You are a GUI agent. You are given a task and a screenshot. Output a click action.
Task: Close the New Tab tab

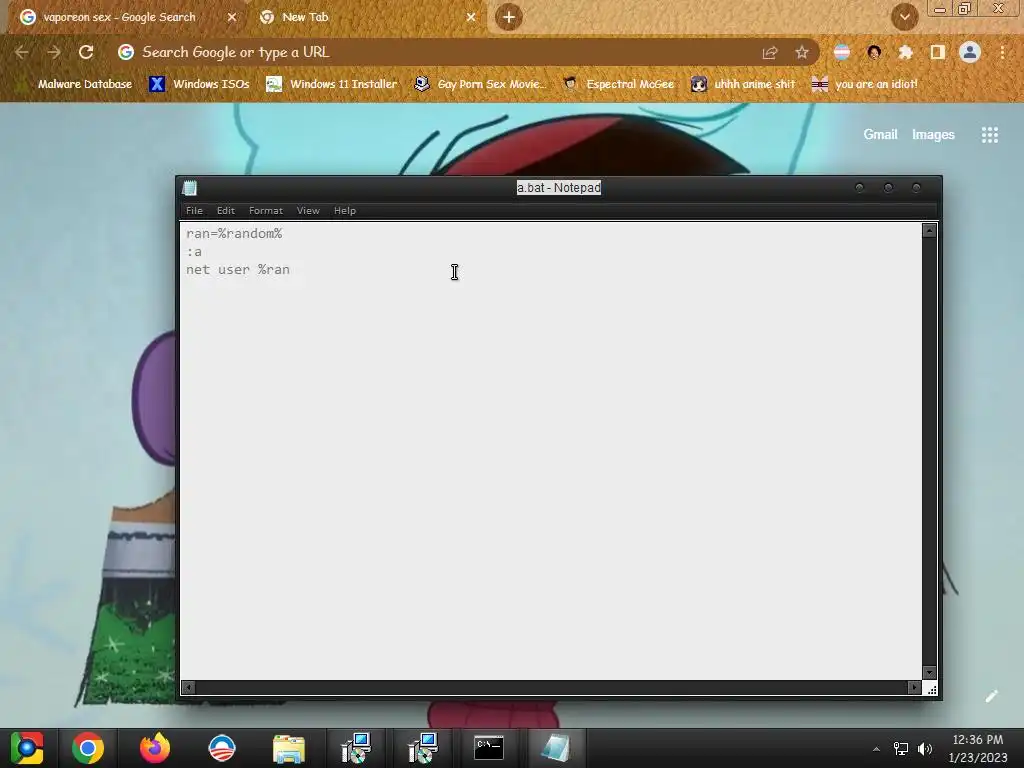coord(471,17)
